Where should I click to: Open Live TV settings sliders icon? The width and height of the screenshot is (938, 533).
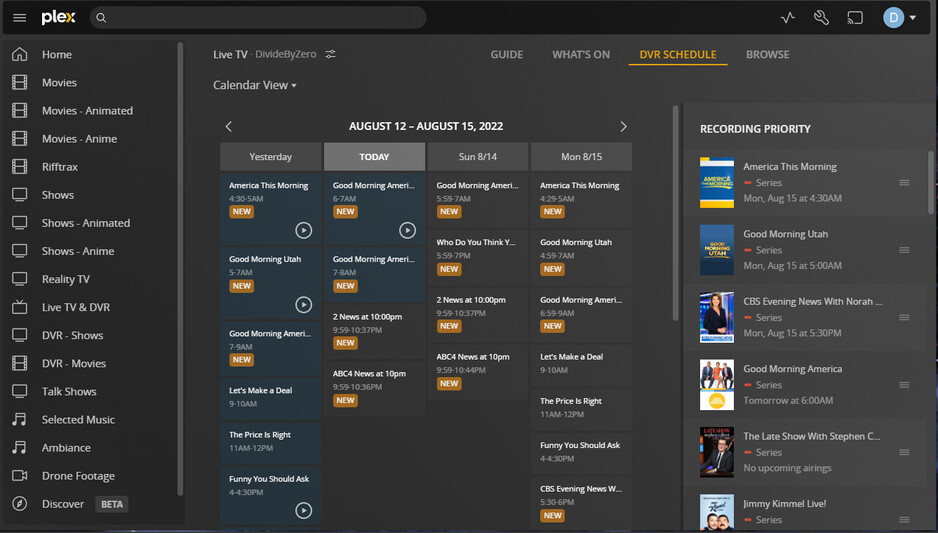pyautogui.click(x=330, y=54)
